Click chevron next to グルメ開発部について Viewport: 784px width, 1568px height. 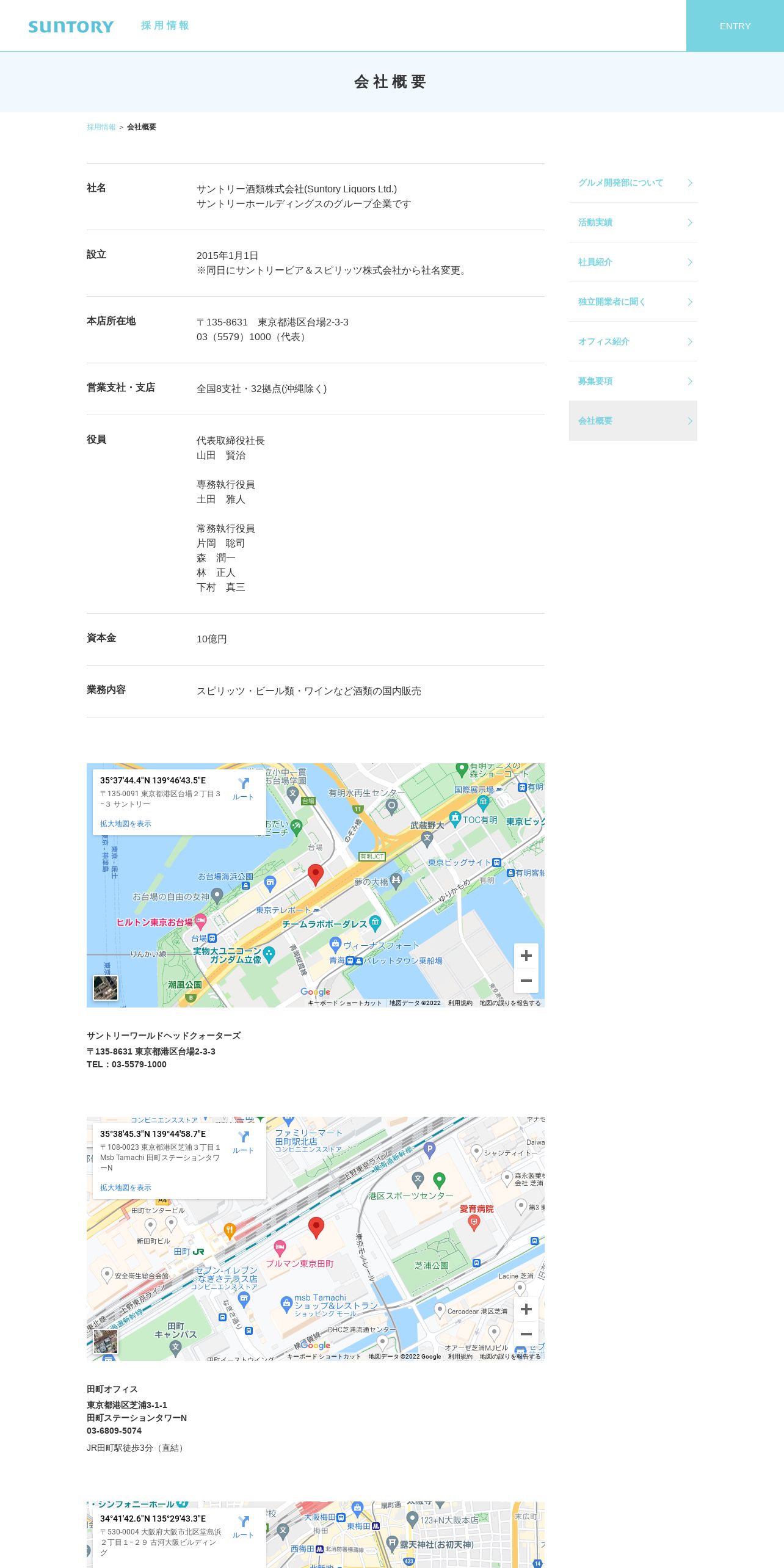690,183
